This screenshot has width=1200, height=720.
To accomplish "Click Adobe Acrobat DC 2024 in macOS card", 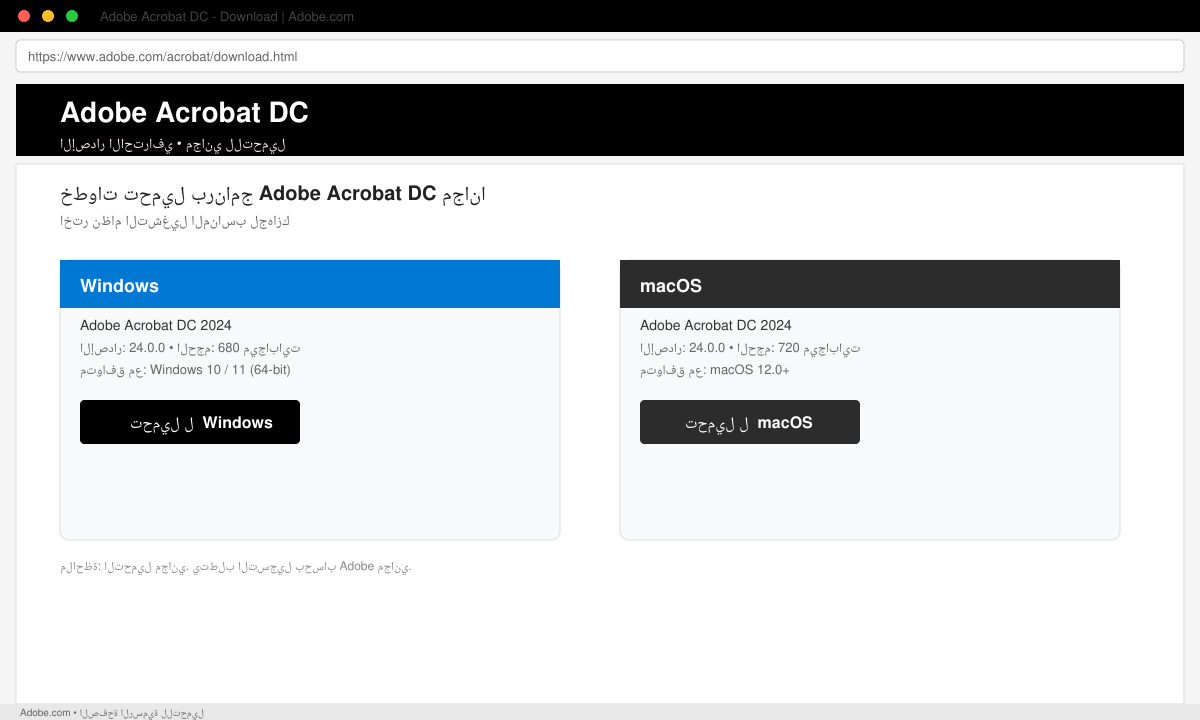I will pos(716,325).
